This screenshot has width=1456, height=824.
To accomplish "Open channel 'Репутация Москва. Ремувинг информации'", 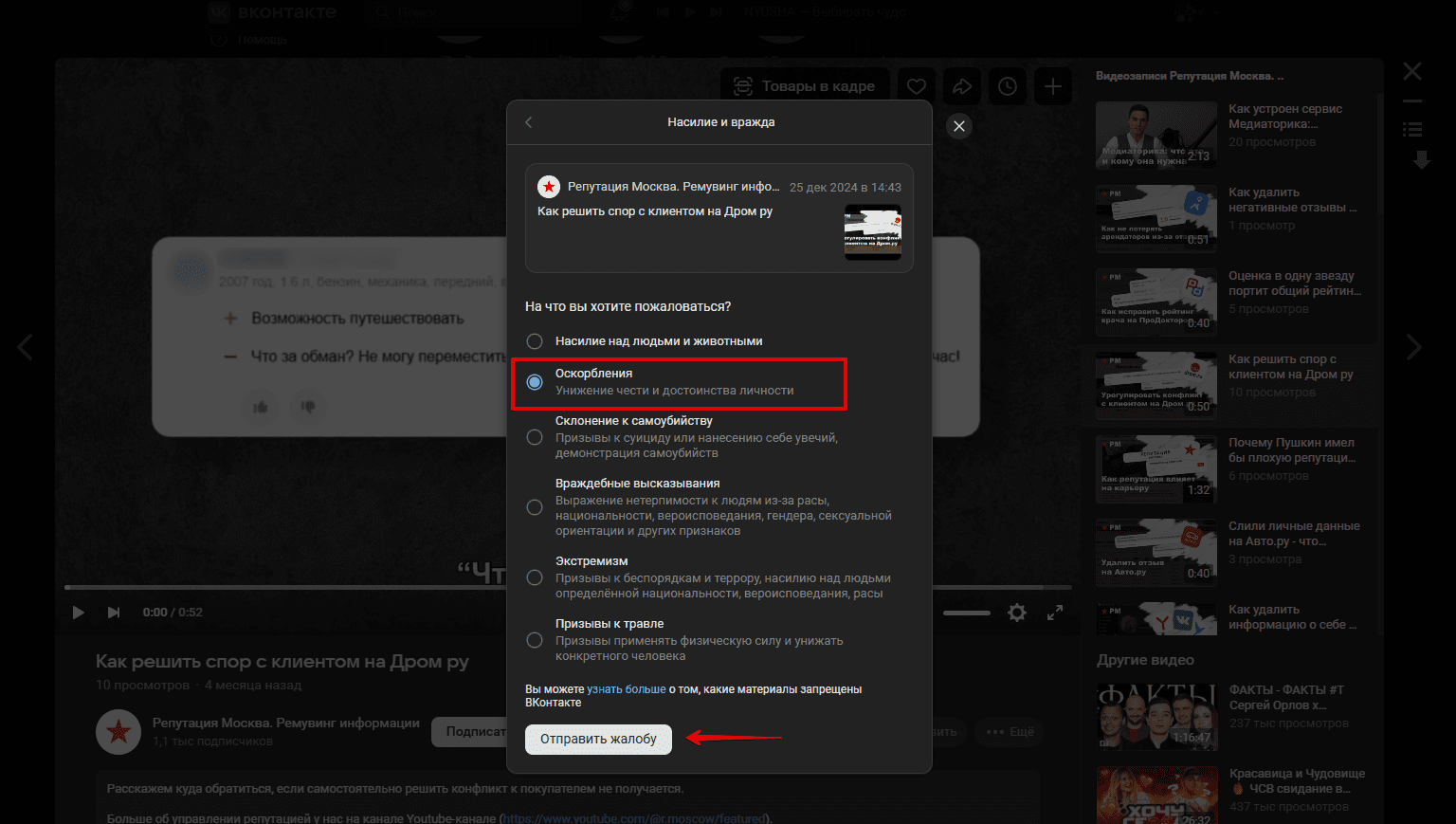I will (x=286, y=723).
